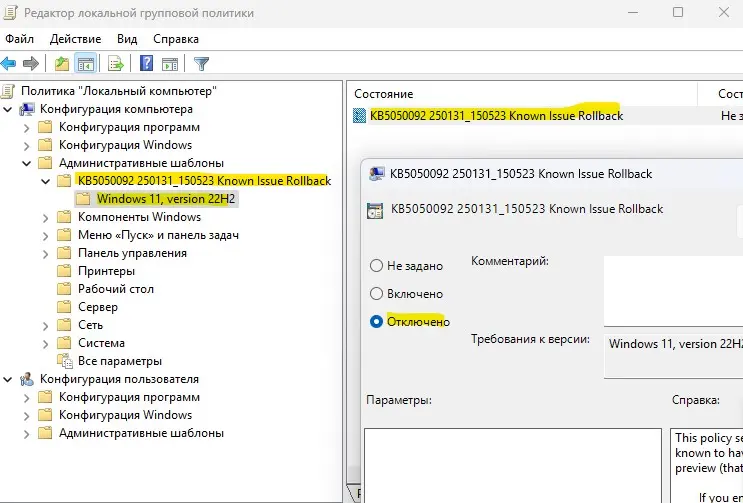Open the Справка menu
Screen dimensions: 743x503
[x=176, y=39]
